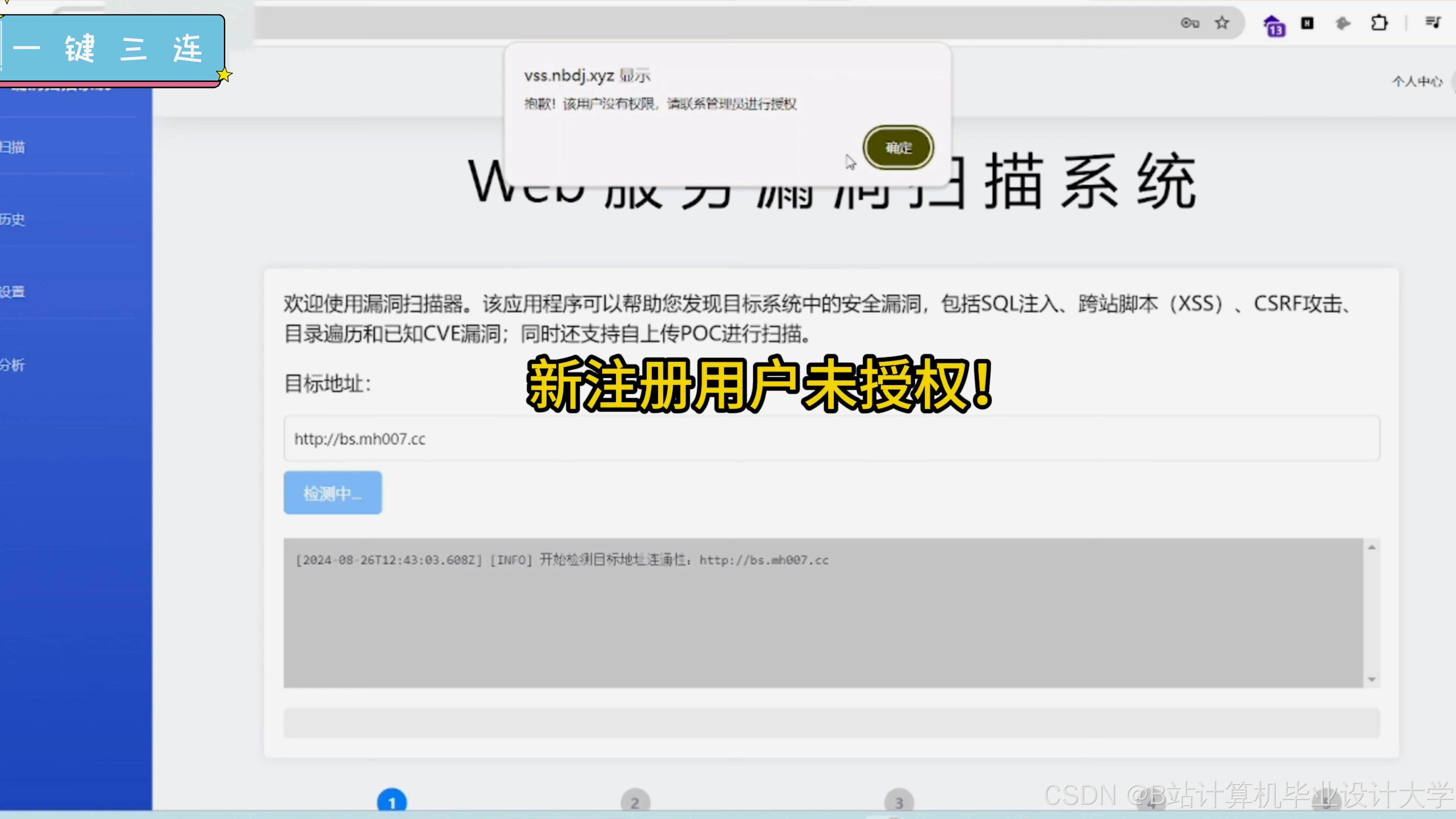The height and width of the screenshot is (819, 1456).
Task: Click the 检测中... scan button
Action: click(333, 493)
